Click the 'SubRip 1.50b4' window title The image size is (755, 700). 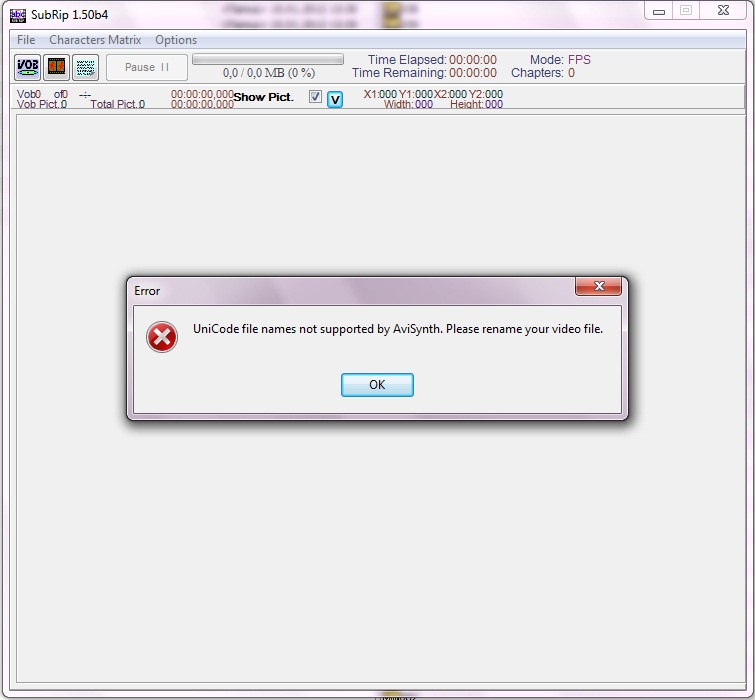click(70, 15)
